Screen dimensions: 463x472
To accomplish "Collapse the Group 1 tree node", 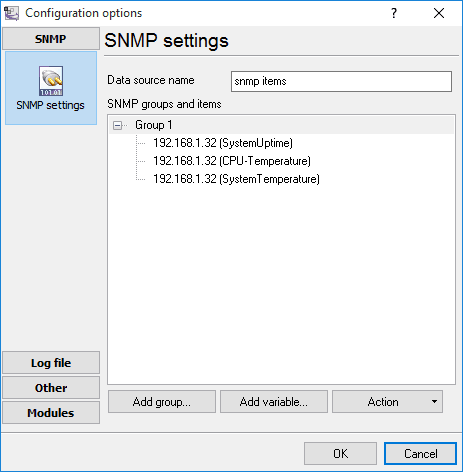I will 117,126.
